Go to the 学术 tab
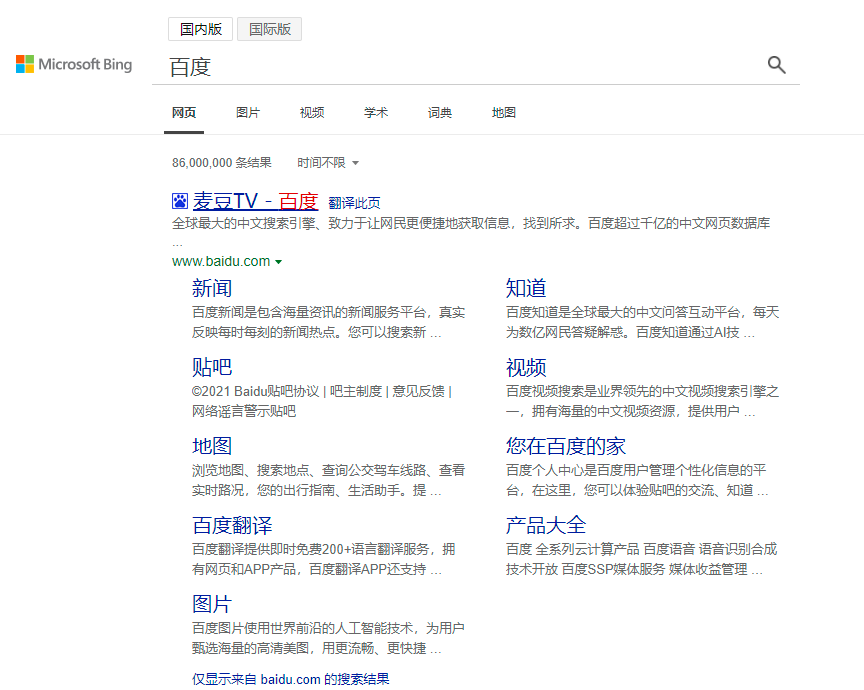The width and height of the screenshot is (864, 690). point(376,113)
